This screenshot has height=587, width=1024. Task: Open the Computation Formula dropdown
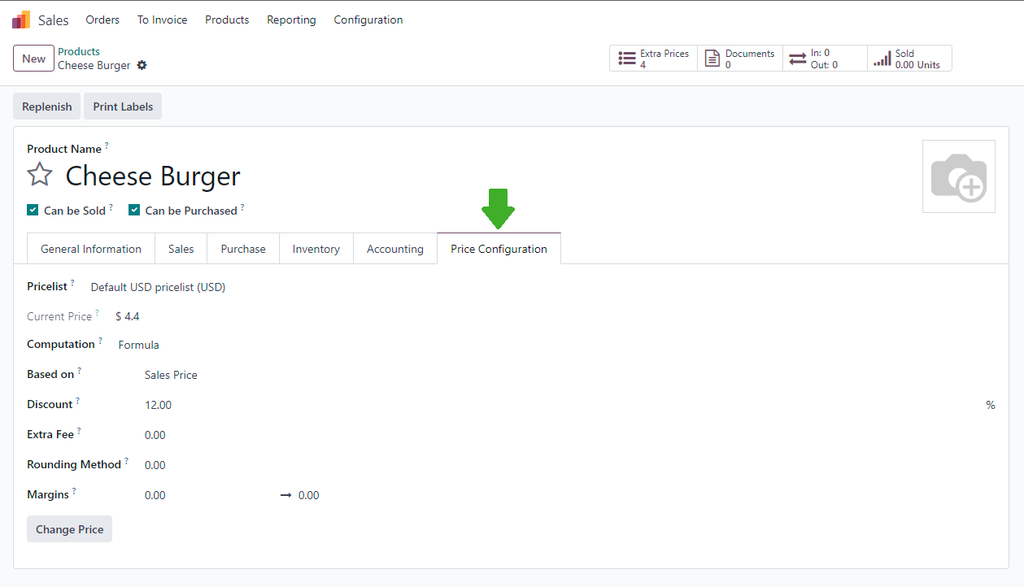point(138,345)
